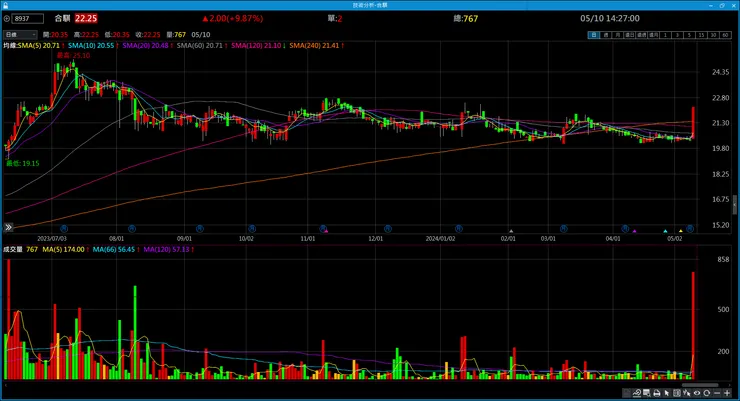Click the eye view icon in bottom toolbar

pyautogui.click(x=697, y=393)
